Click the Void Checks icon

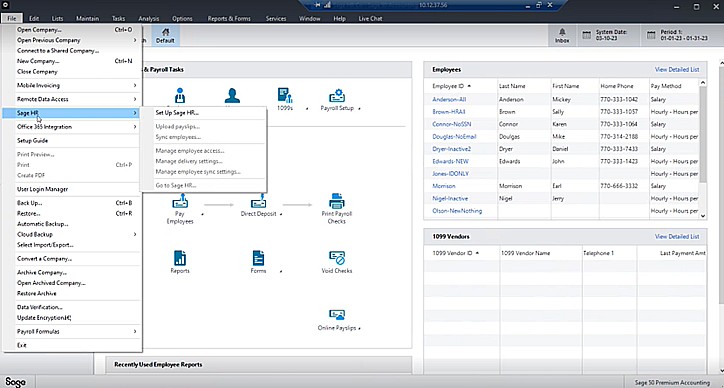tap(337, 258)
